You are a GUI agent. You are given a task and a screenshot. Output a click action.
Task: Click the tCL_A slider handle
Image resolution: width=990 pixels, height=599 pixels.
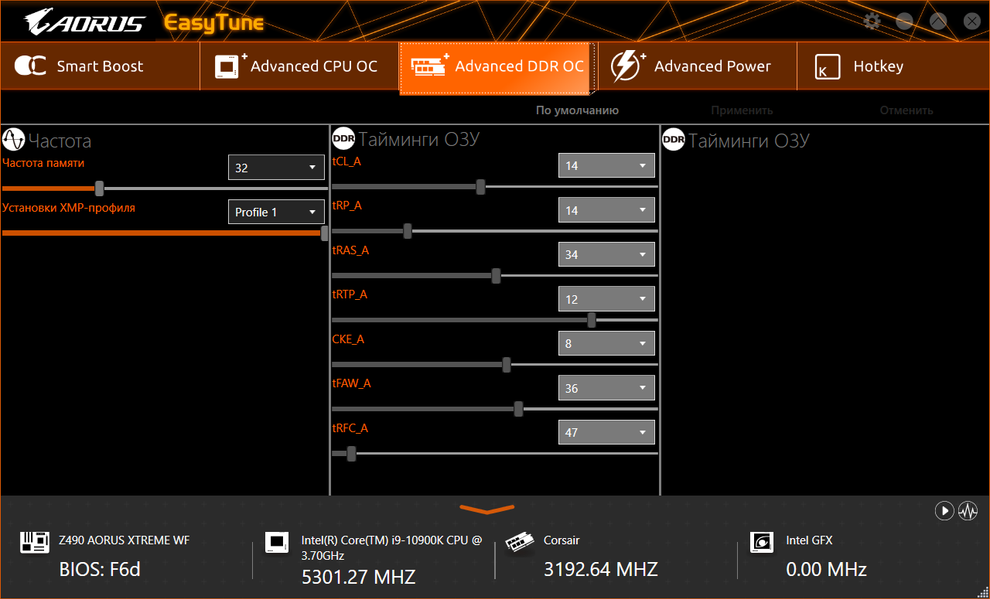[480, 187]
